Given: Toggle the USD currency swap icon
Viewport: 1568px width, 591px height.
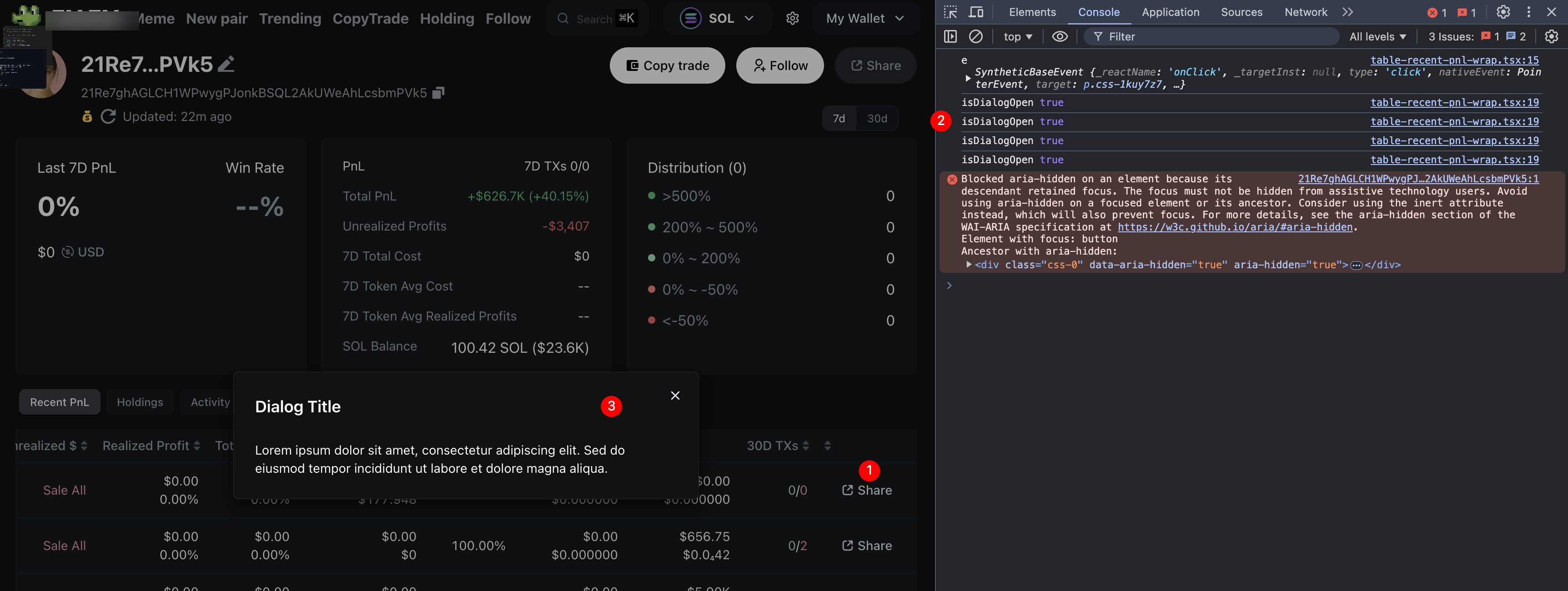Looking at the screenshot, I should (68, 252).
